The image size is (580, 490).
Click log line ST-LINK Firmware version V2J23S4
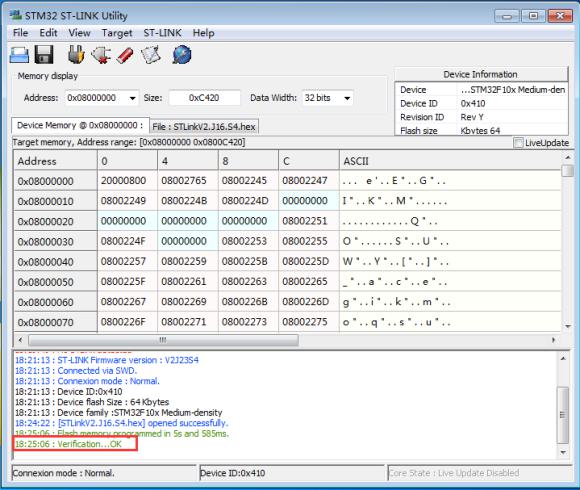[x=107, y=360]
